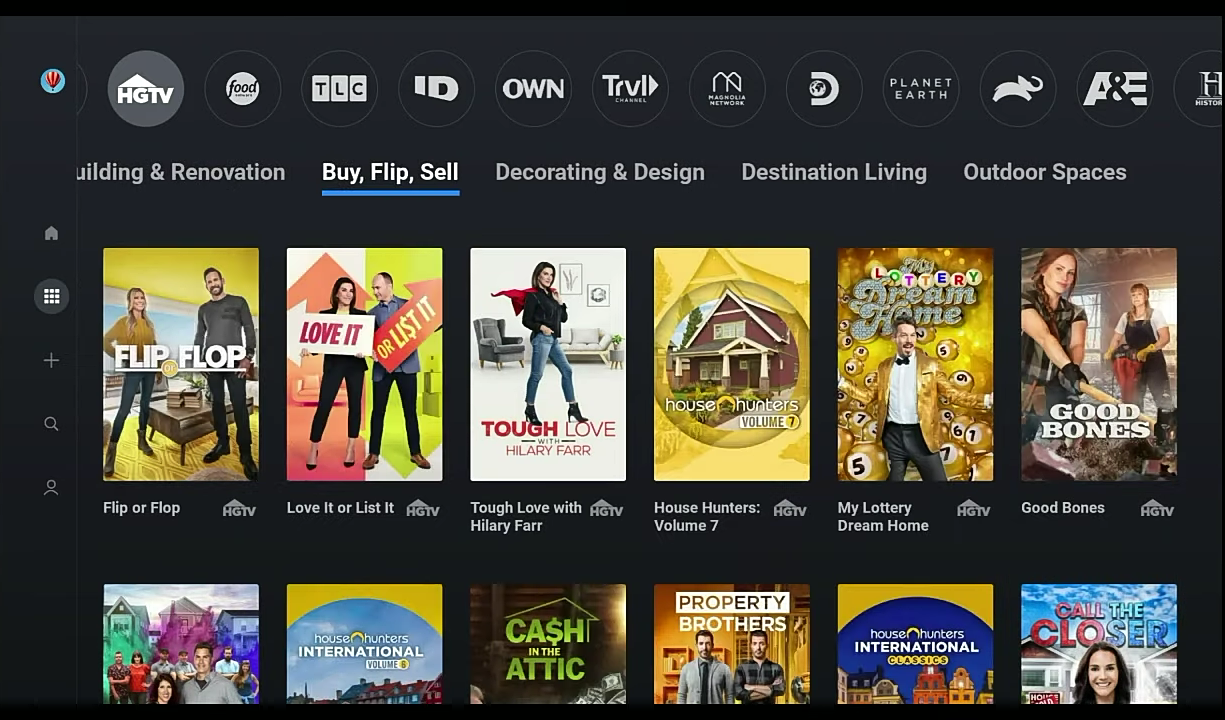This screenshot has width=1225, height=720.
Task: Open the Destination Living tab
Action: point(834,172)
